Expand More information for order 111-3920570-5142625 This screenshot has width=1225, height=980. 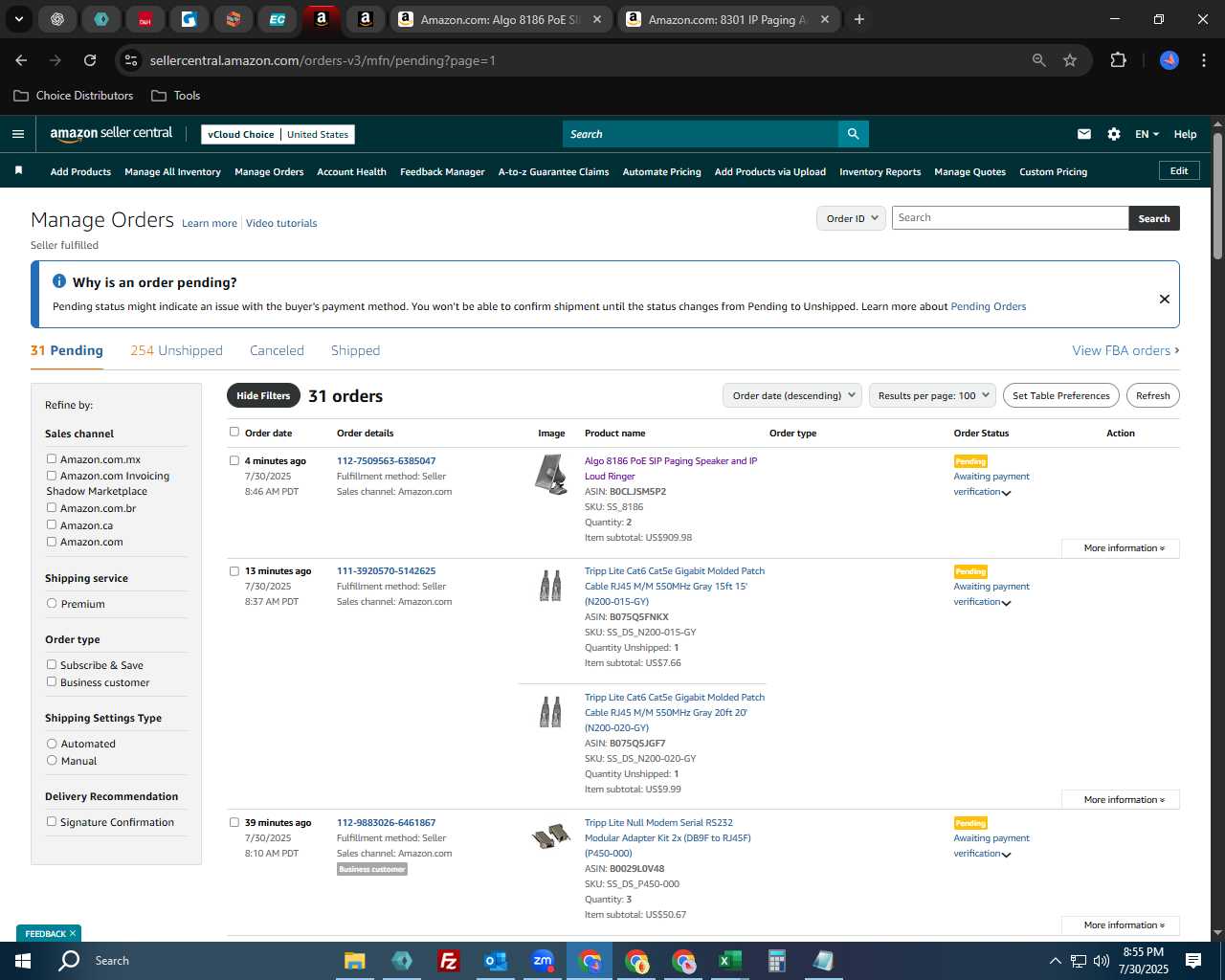(1121, 800)
